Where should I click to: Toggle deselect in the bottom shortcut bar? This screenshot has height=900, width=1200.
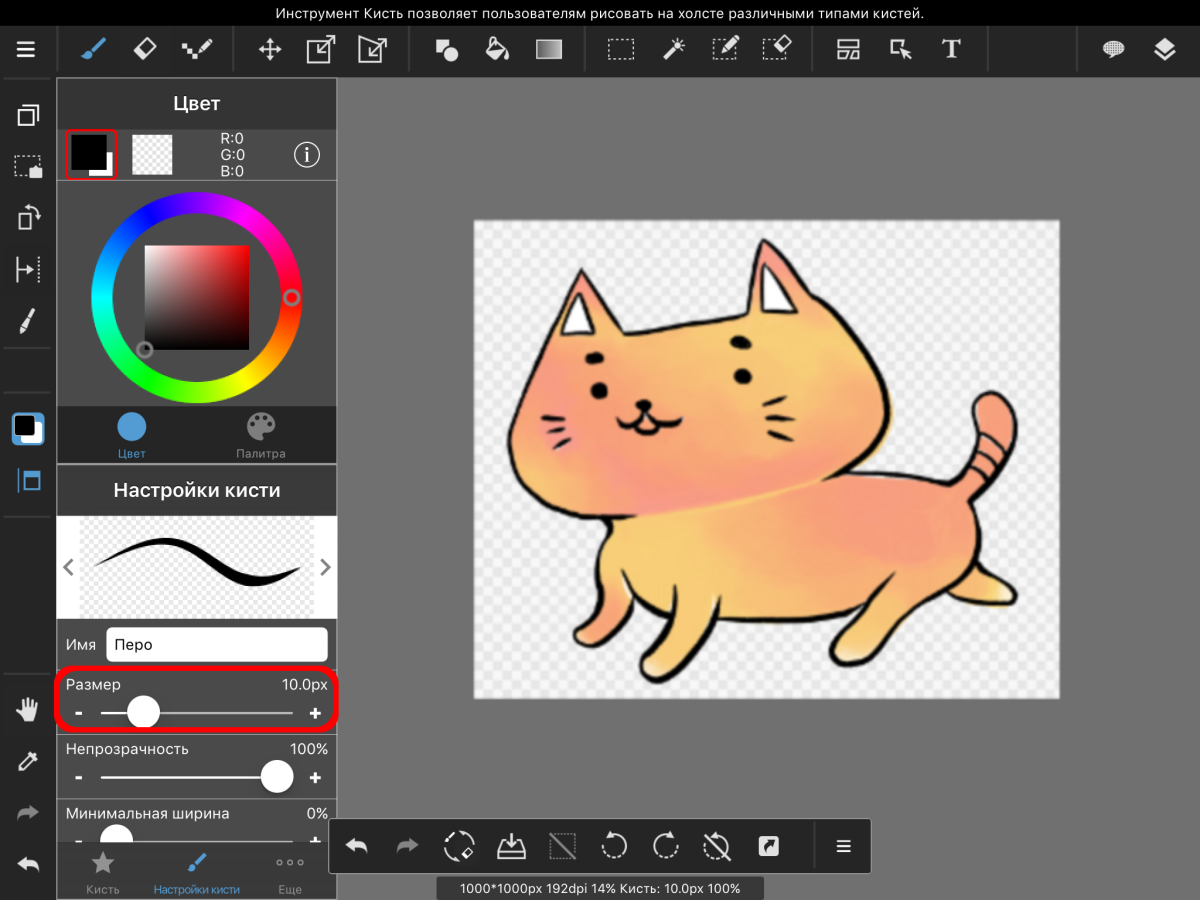coord(563,847)
